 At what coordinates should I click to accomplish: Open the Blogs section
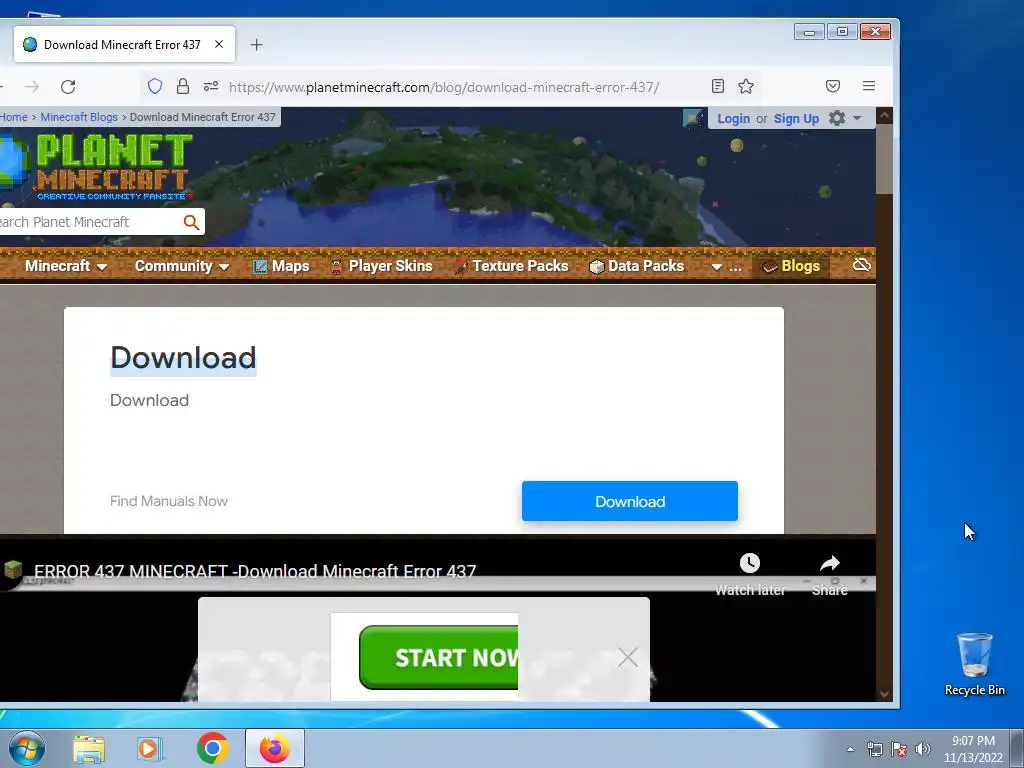pos(791,266)
